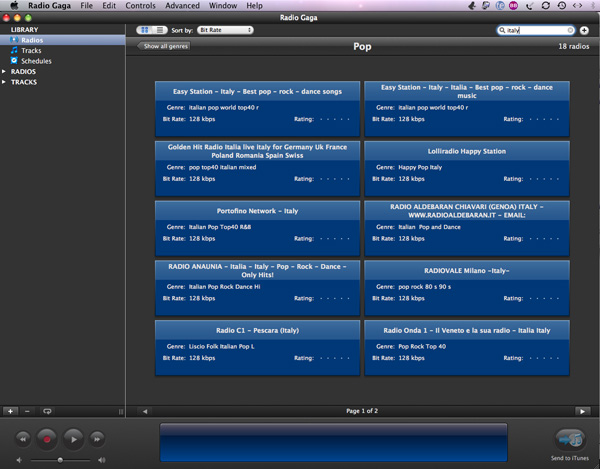Image resolution: width=600 pixels, height=469 pixels.
Task: Open the Controls menu
Action: 140,5
